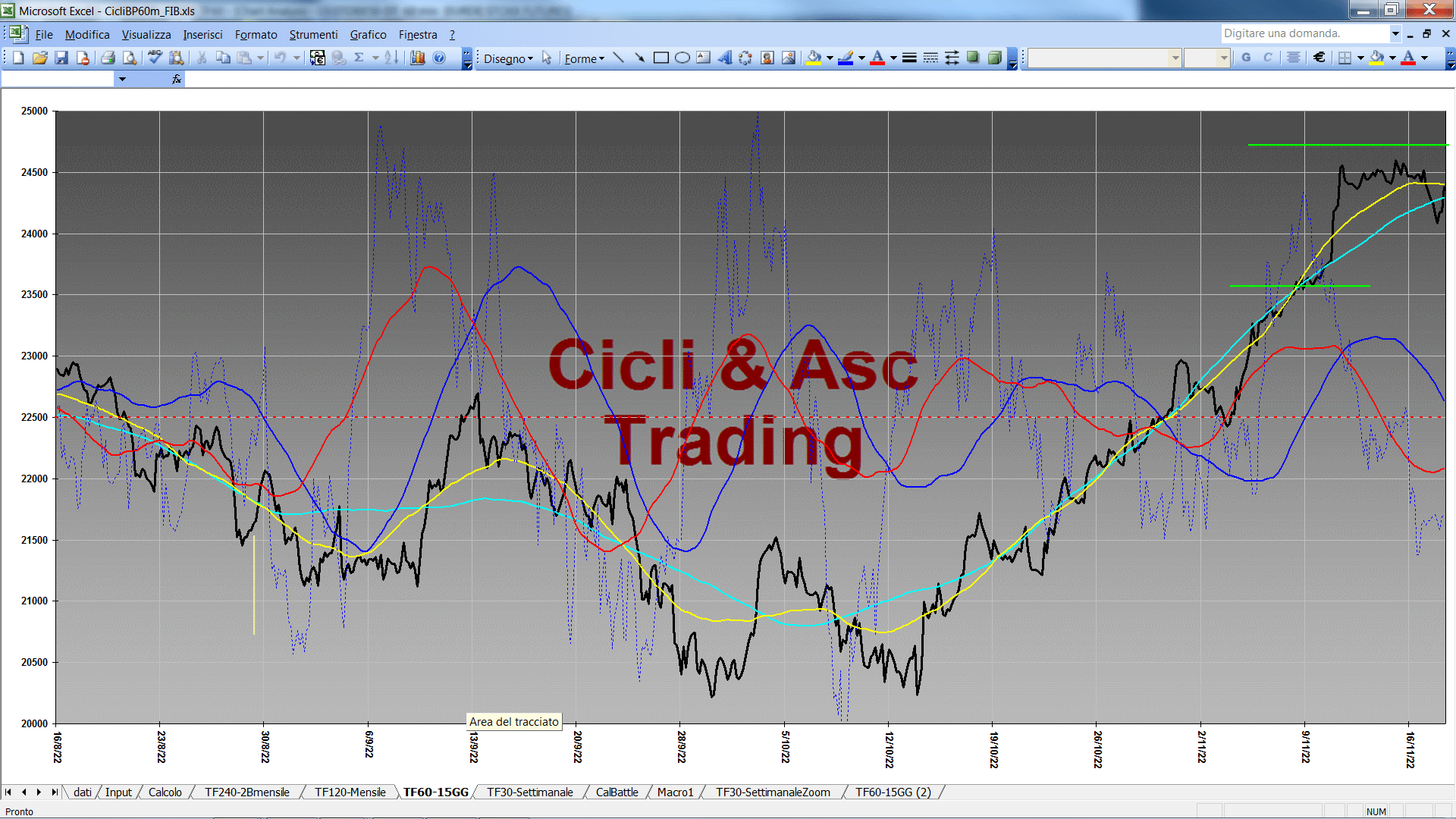Click the Open file folder icon
Screen dimensions: 1456x819
39,58
